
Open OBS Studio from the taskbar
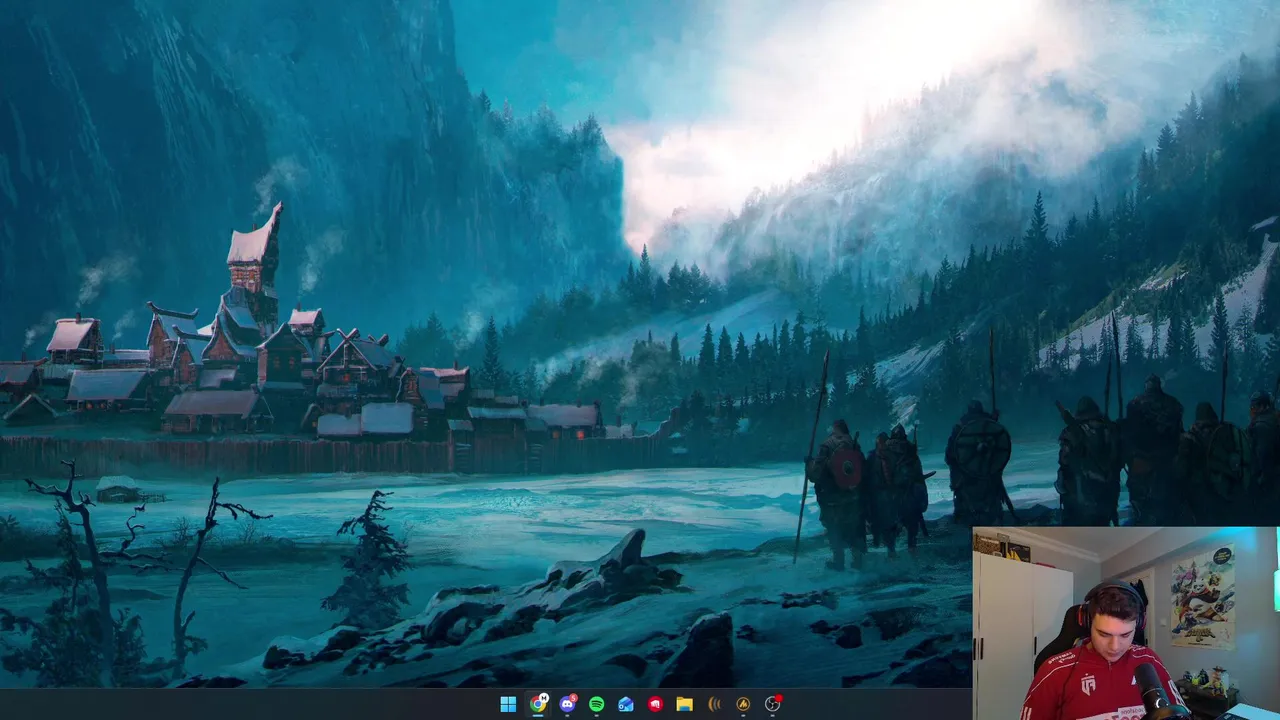[772, 704]
